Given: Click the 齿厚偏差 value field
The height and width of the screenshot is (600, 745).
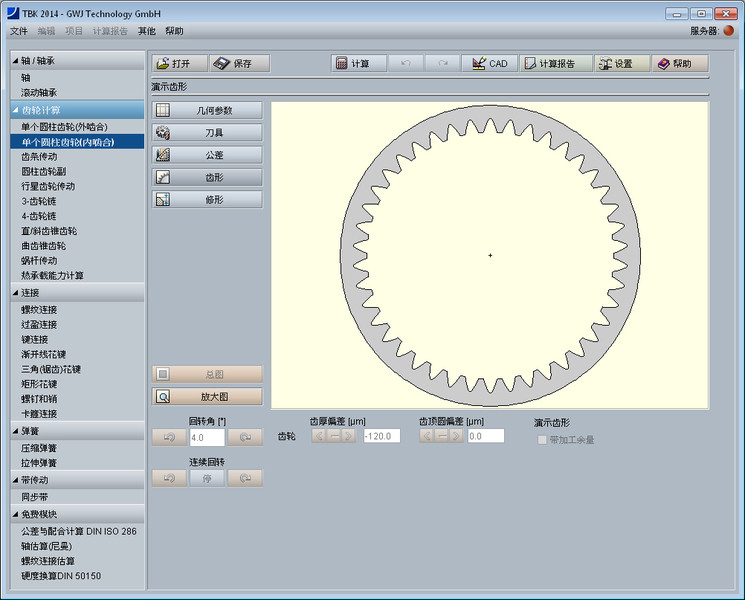Looking at the screenshot, I should tap(381, 436).
